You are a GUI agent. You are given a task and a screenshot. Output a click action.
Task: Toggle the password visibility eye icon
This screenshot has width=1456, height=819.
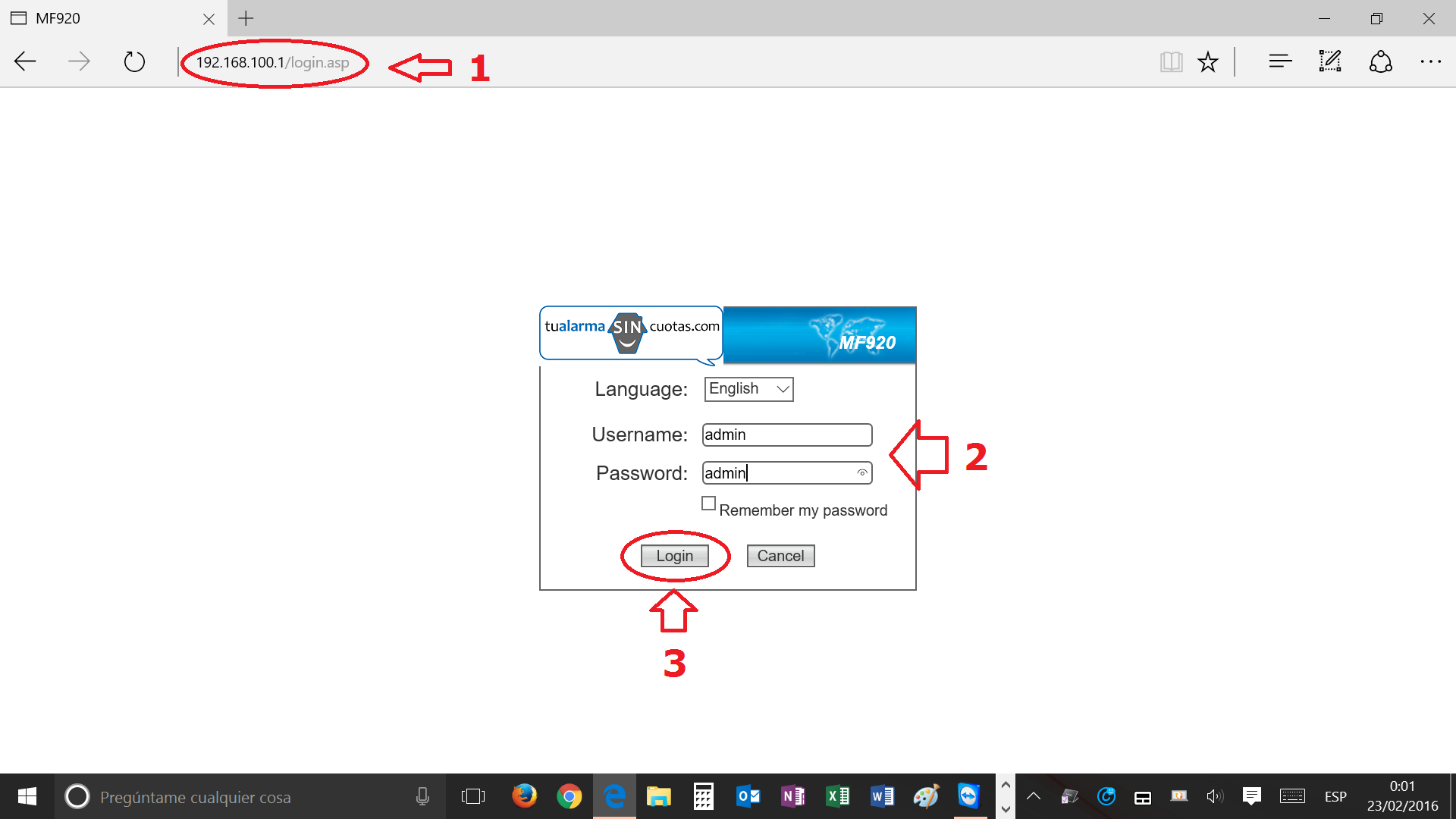coord(861,473)
